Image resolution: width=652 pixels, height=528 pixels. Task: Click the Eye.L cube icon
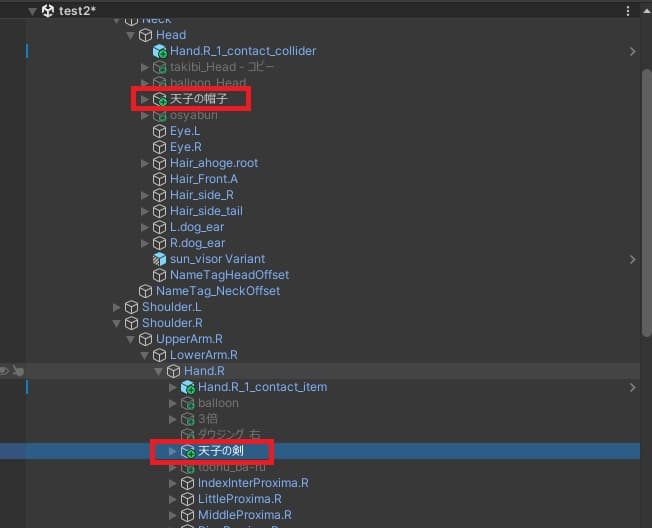(x=160, y=131)
